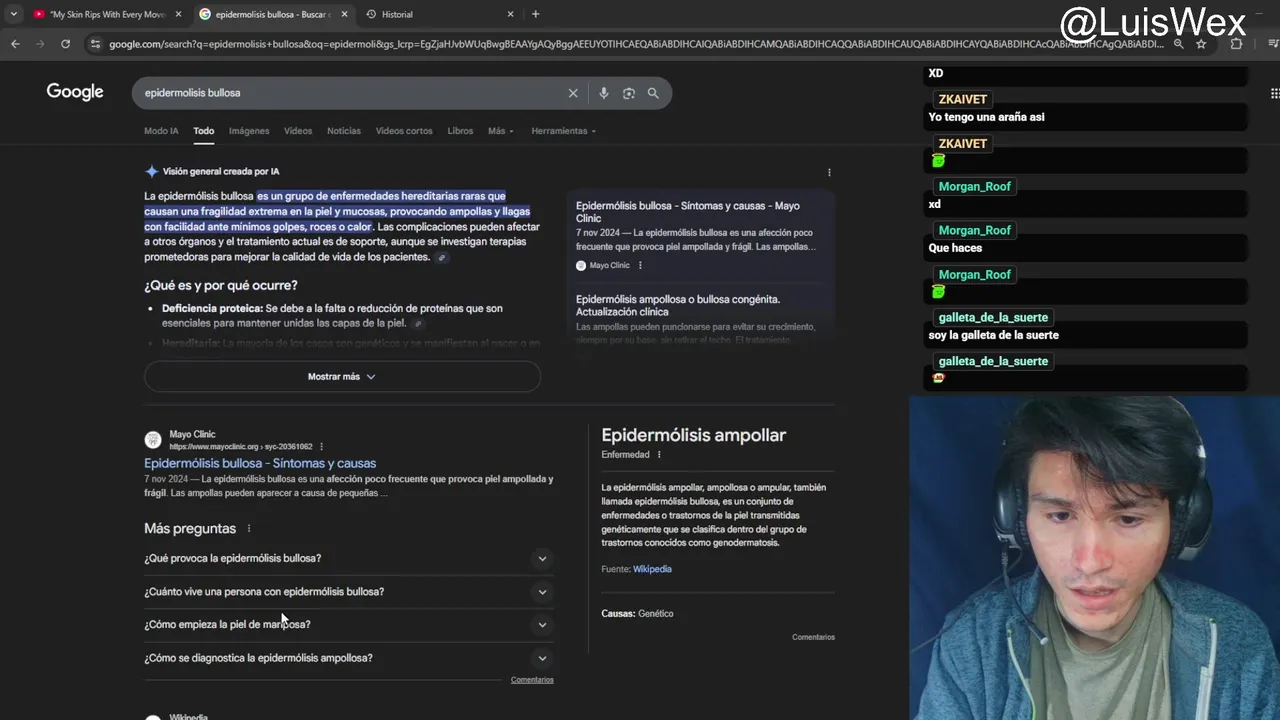The image size is (1280, 720).
Task: Click Morgan_Roof's 'Que haces' chat message
Action: coord(955,248)
